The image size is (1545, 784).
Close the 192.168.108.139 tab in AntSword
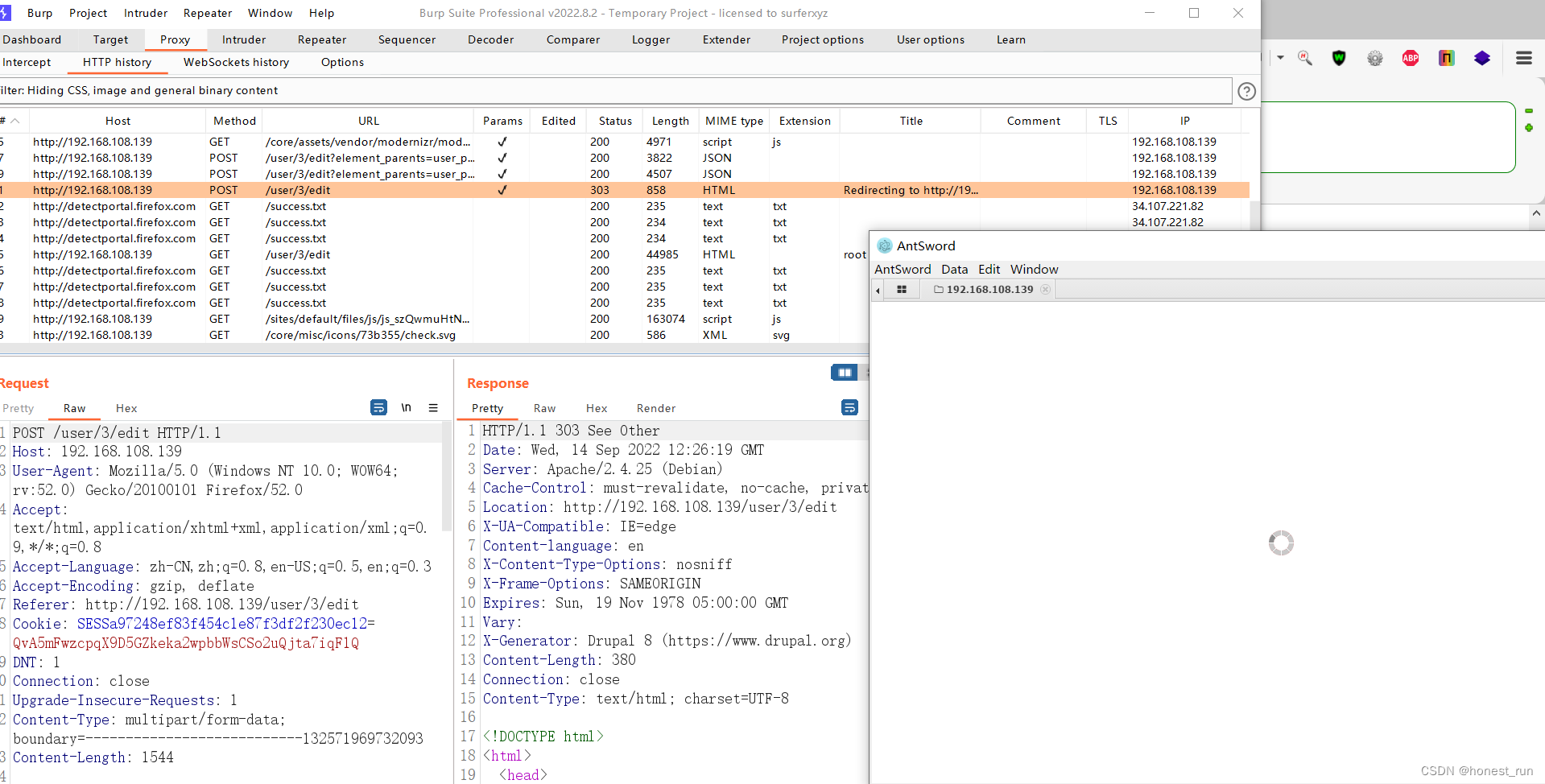pyautogui.click(x=1045, y=290)
